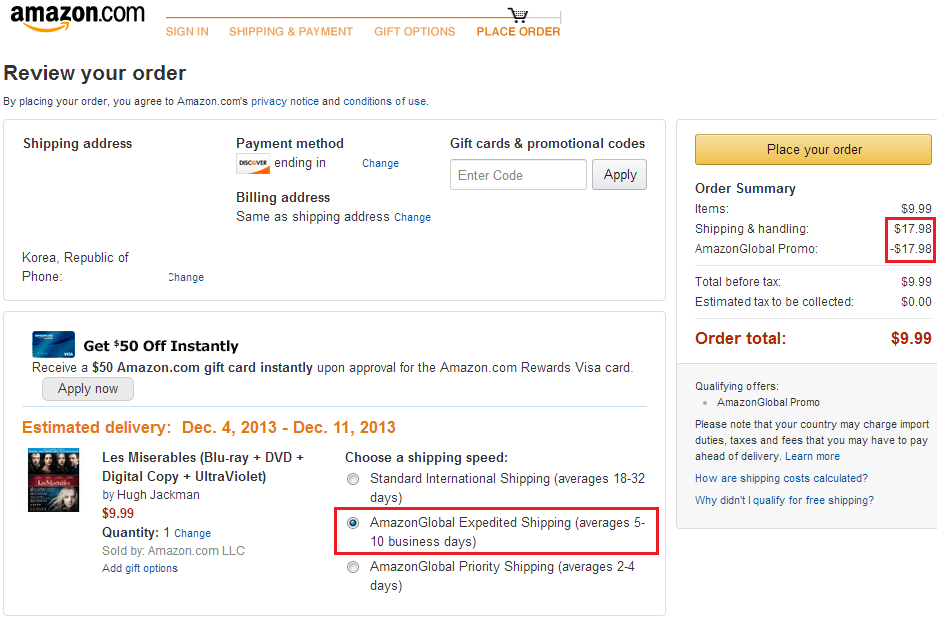Select Standard International Shipping option
The height and width of the screenshot is (620, 937).
coord(352,479)
